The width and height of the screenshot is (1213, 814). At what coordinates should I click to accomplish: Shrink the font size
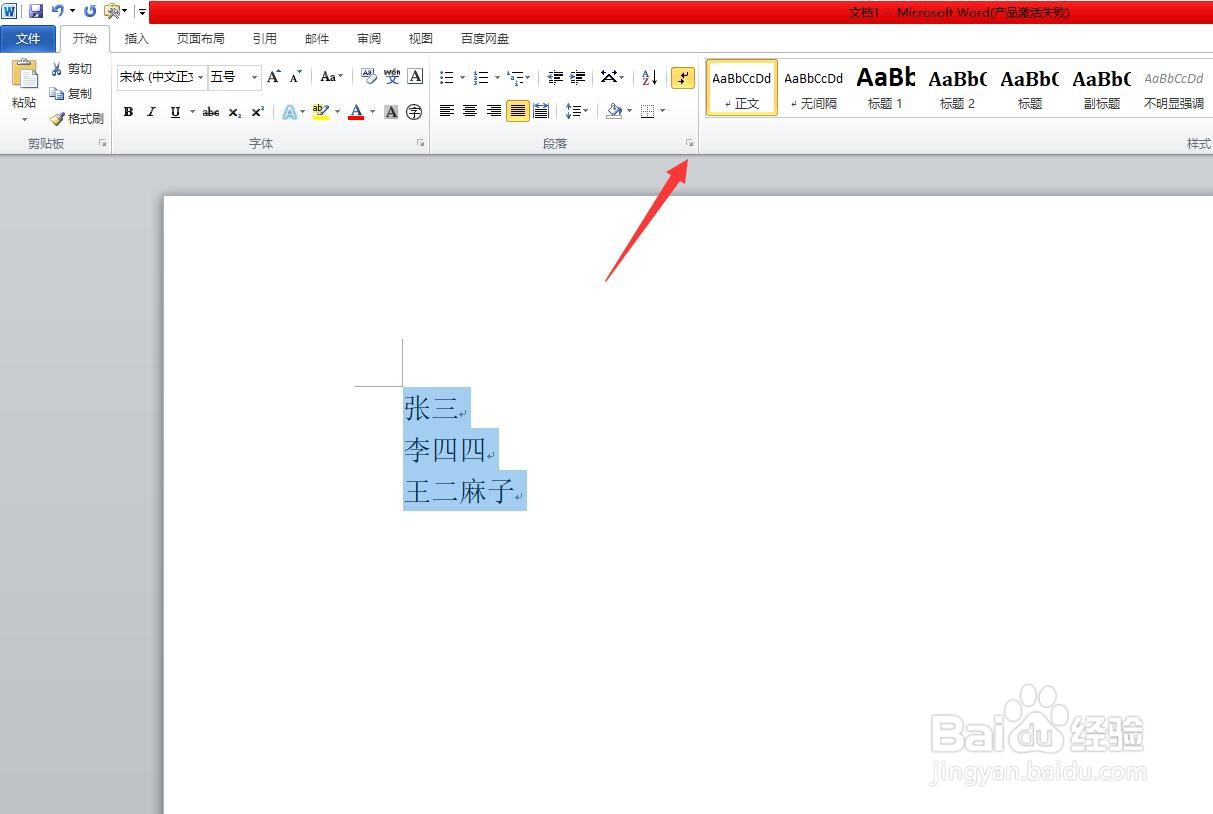(x=295, y=77)
